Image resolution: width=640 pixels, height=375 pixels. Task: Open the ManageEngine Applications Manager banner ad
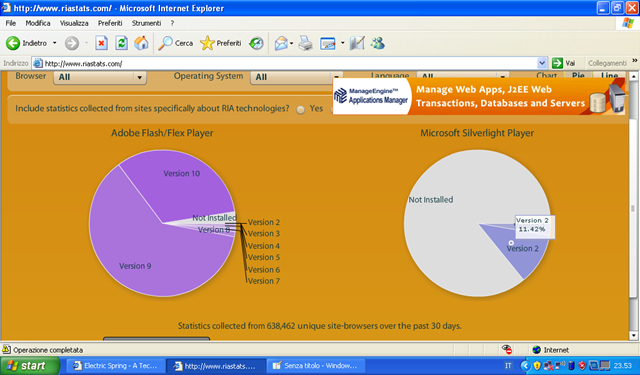coord(479,96)
